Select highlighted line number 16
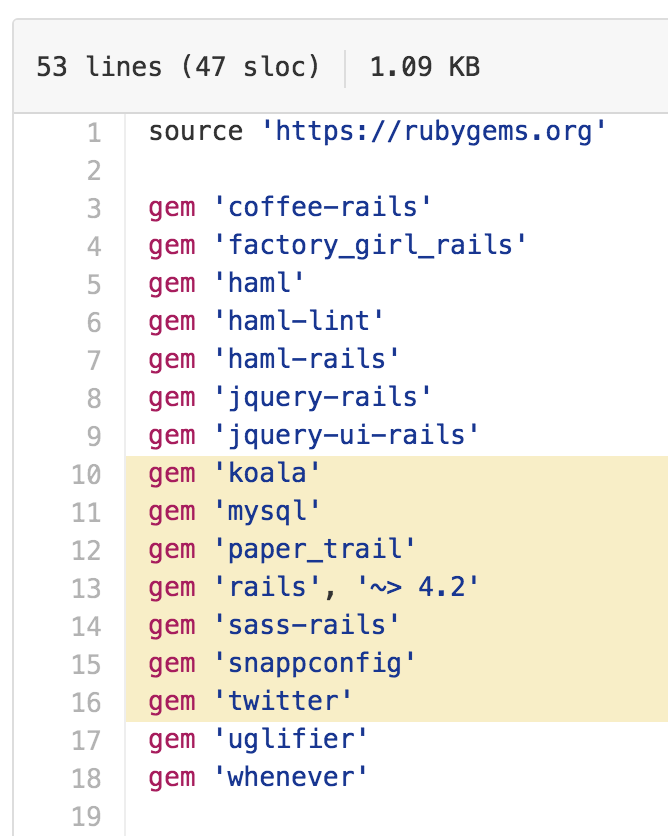Viewport: 668px width, 836px height. coord(86,702)
